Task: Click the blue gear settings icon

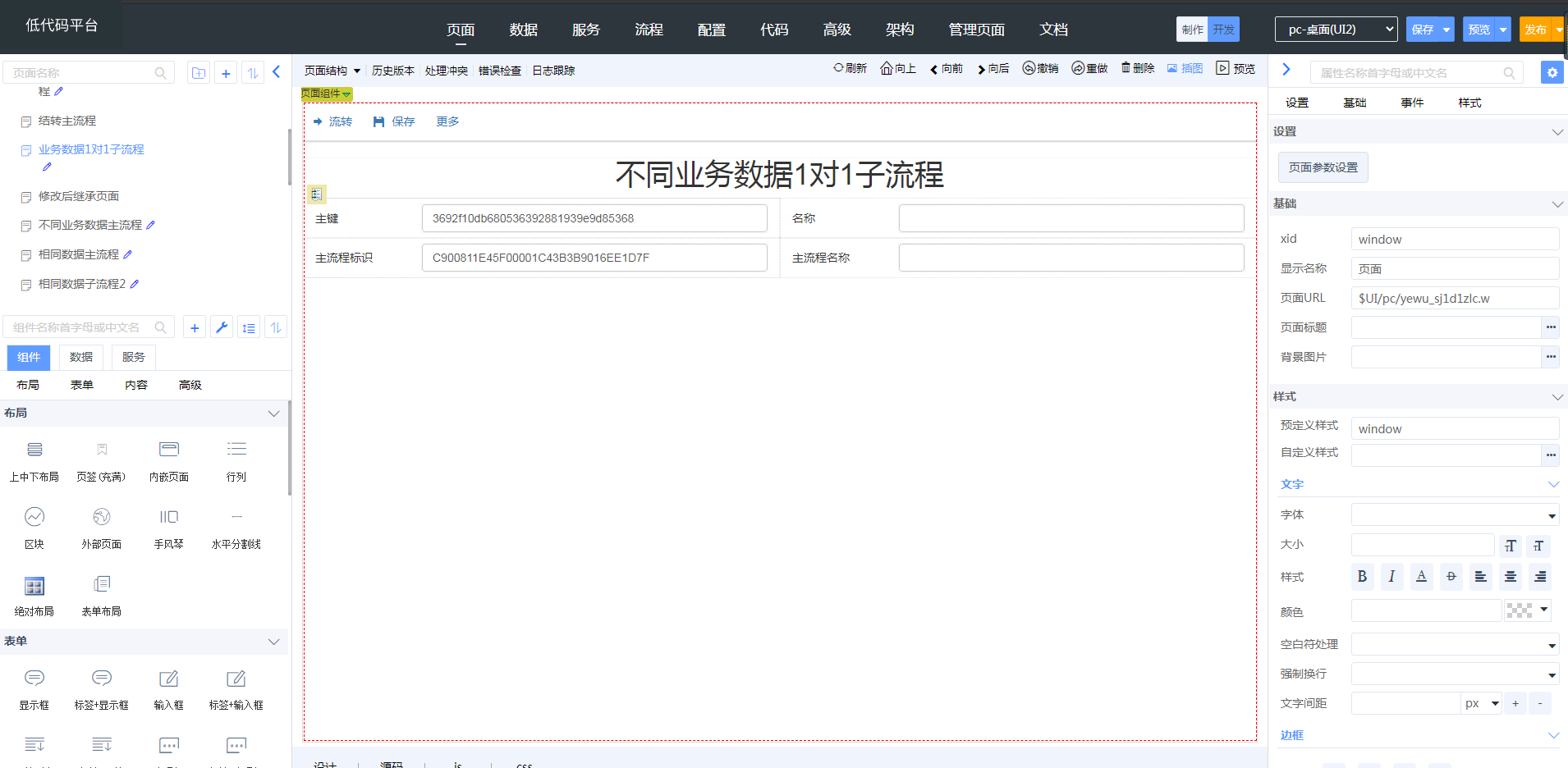Action: point(1552,73)
